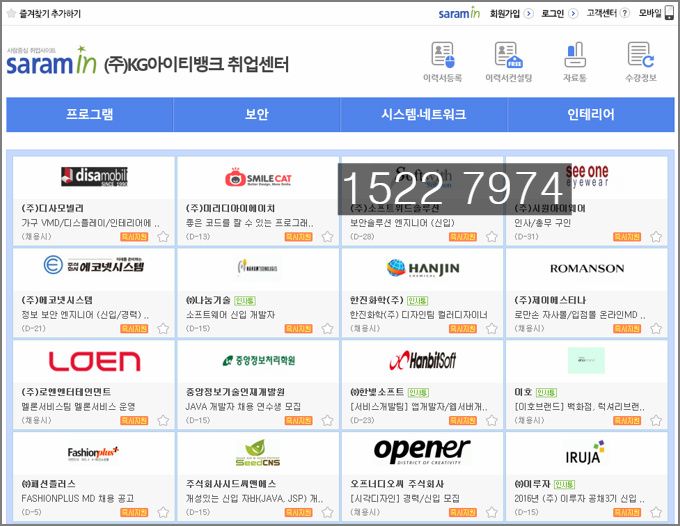Screen dimensions: 680x526
Task: Click the arrow icon beside 회원가입
Action: (x=529, y=13)
